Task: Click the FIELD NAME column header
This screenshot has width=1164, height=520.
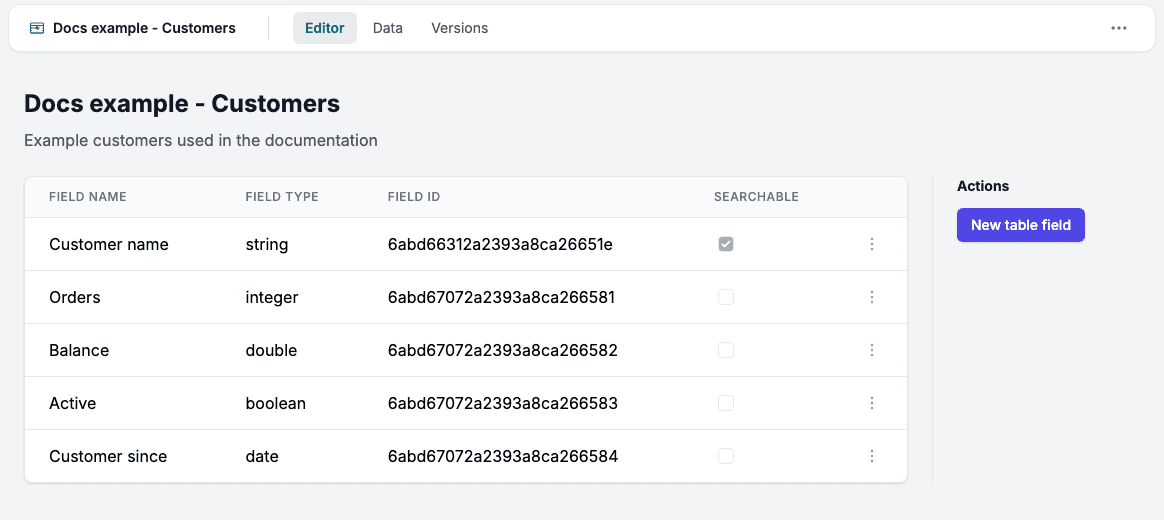Action: 88,197
